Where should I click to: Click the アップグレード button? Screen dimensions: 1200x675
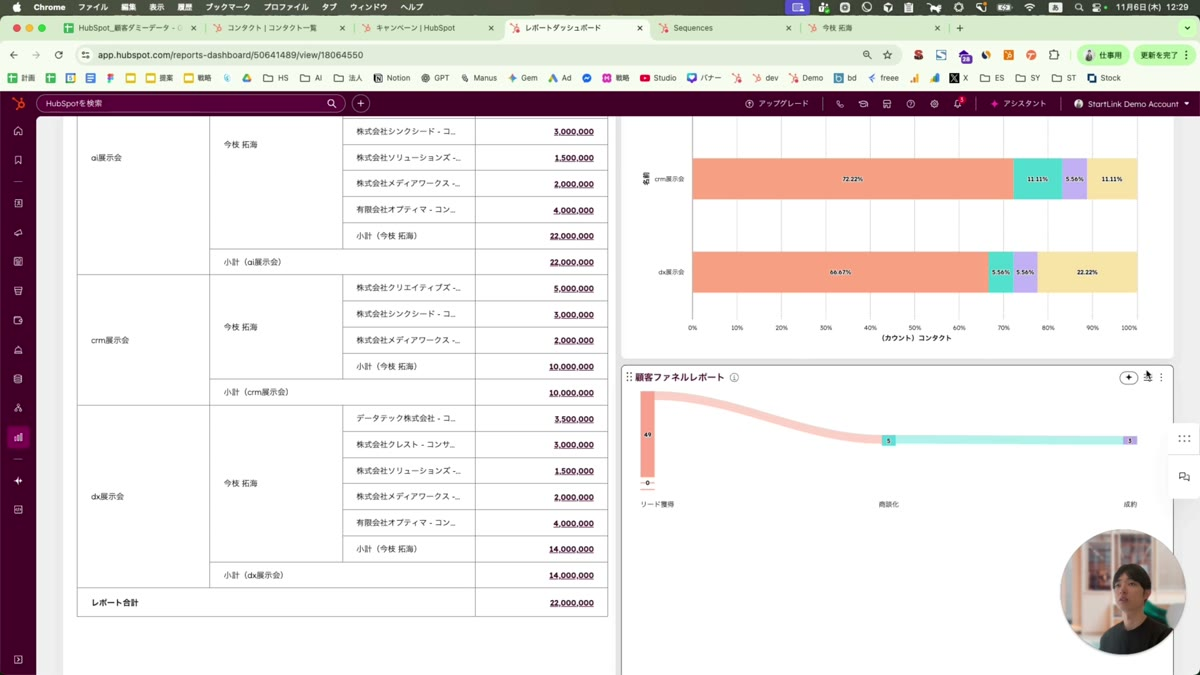[777, 104]
